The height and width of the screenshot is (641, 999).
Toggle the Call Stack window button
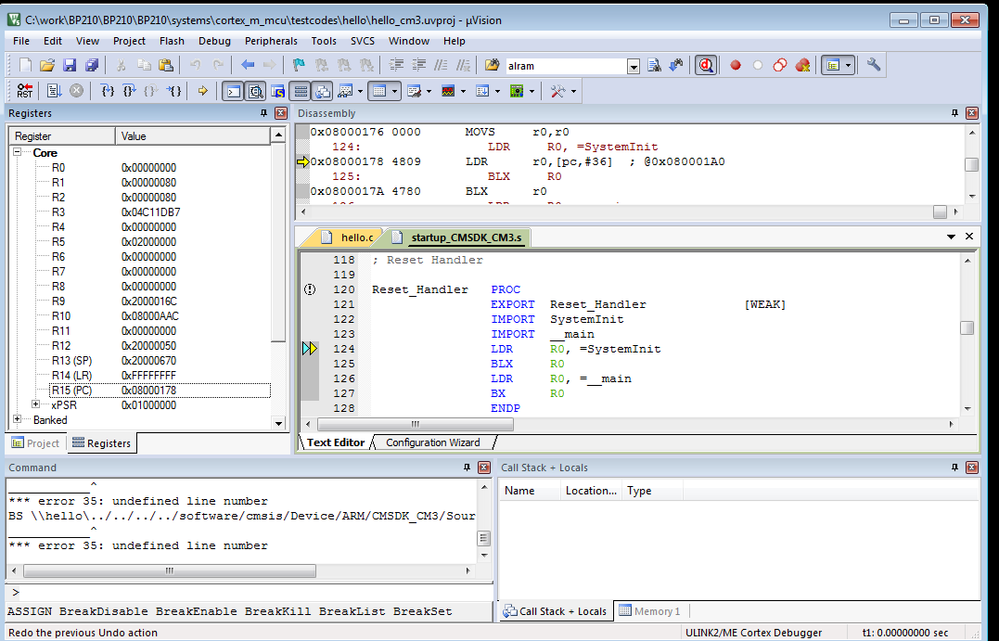pyautogui.click(x=323, y=91)
